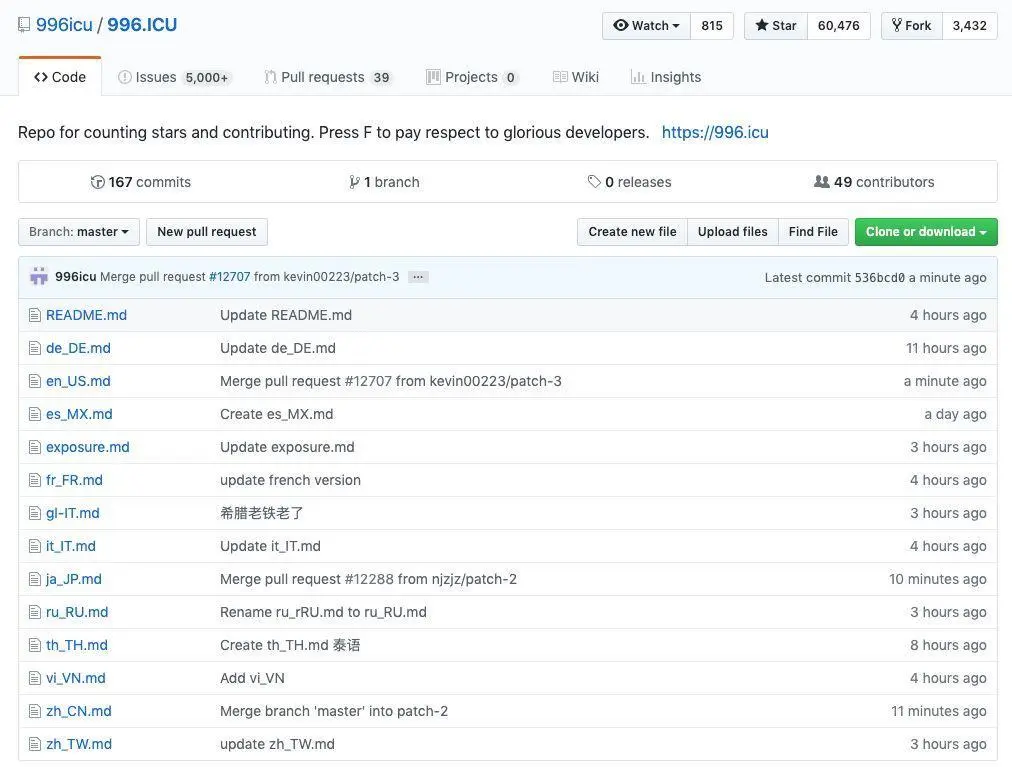This screenshot has width=1012, height=767.
Task: Open the https://996.icu link
Action: point(715,132)
